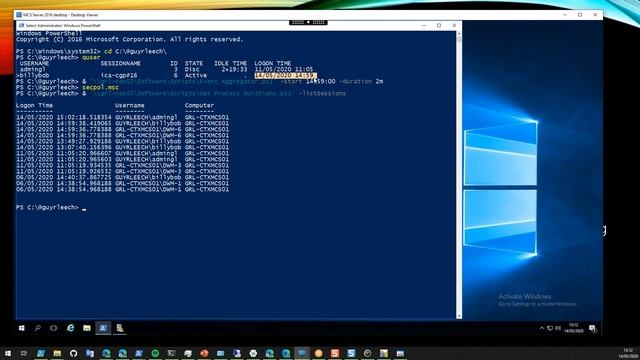Click the 'quser' command text
Image resolution: width=640 pixels, height=360 pixels.
91,58
